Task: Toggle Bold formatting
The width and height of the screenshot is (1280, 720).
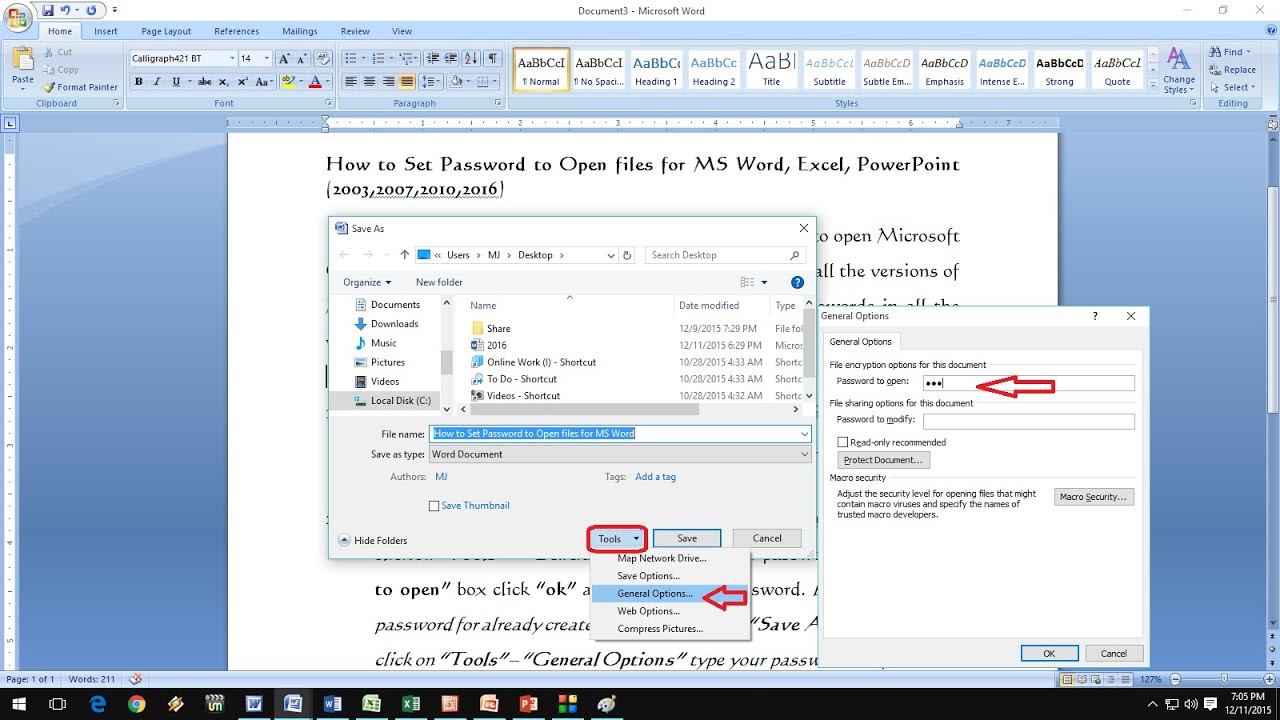Action: tap(139, 82)
